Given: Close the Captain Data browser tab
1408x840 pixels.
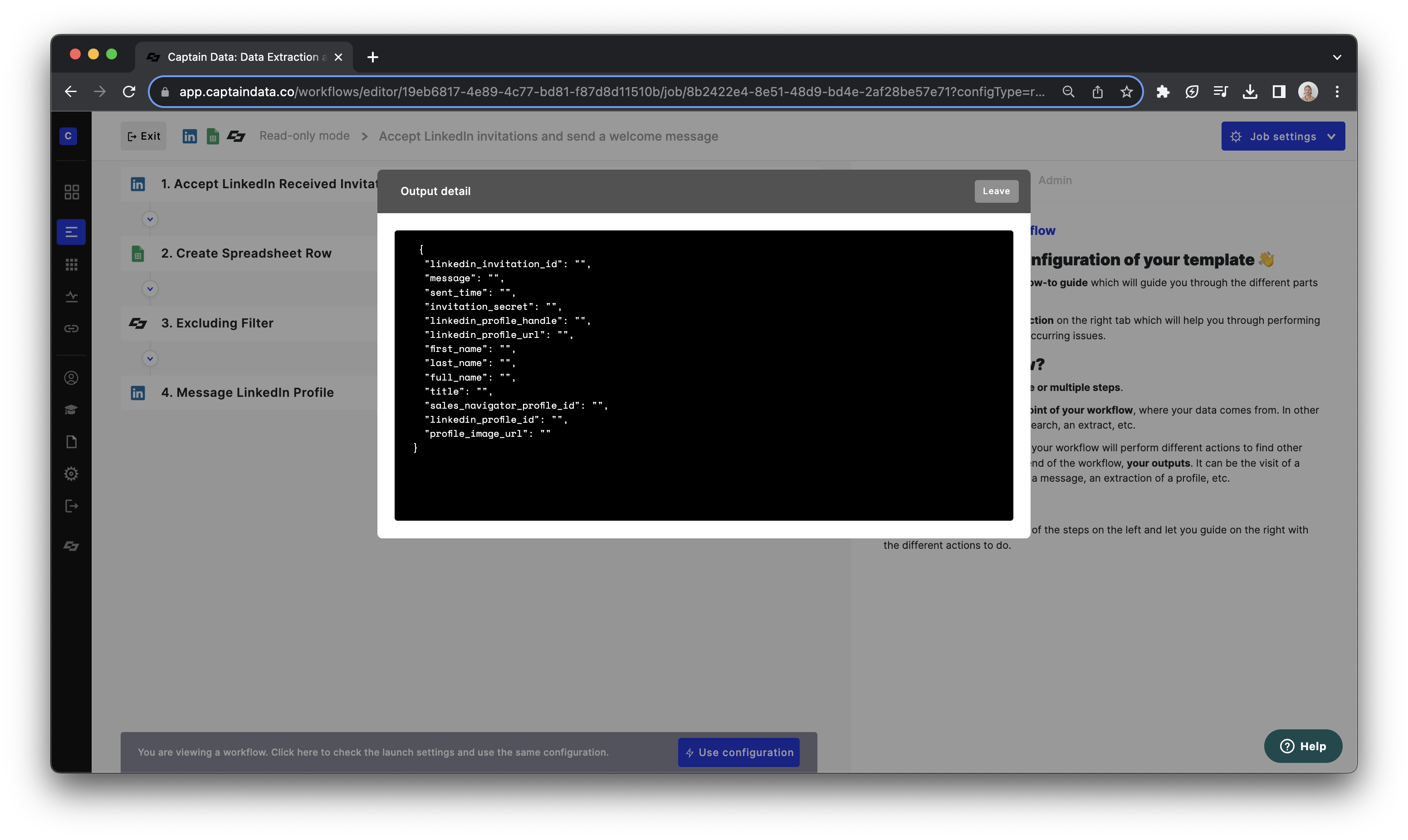Looking at the screenshot, I should pos(338,57).
